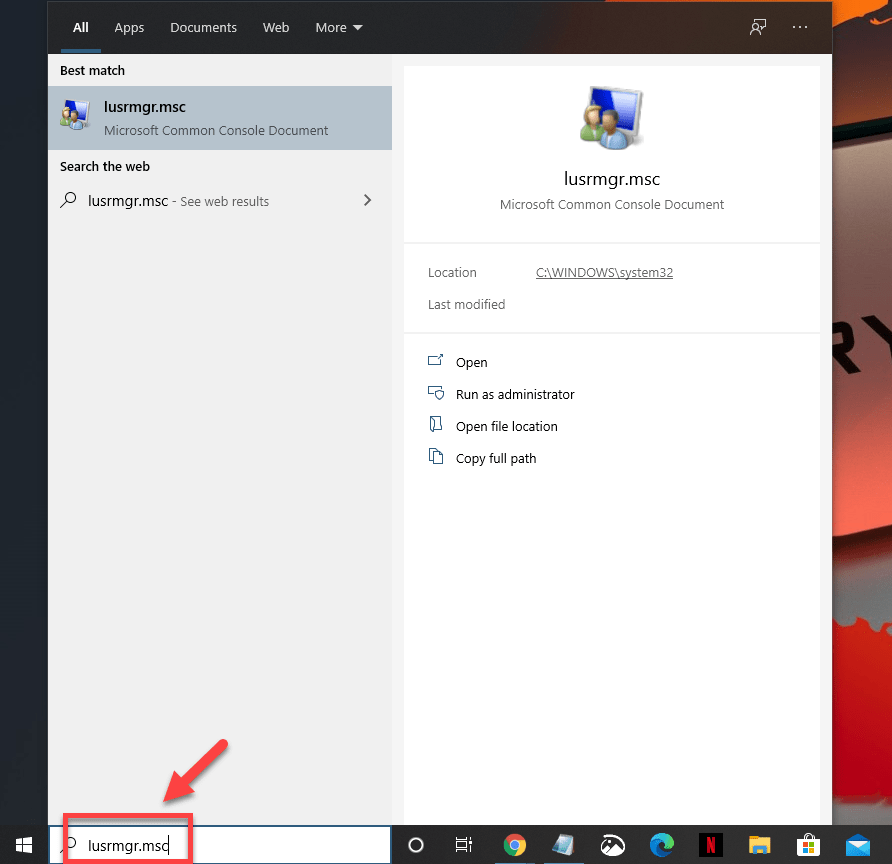Screen dimensions: 892x864
Task: Open the Windows Start button
Action: (x=24, y=845)
